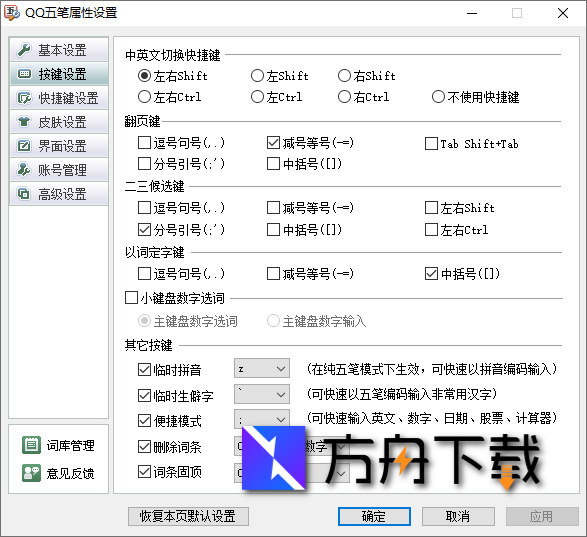Toggle the 临时生僻字 checkbox
This screenshot has height=537, width=587.
pos(144,395)
